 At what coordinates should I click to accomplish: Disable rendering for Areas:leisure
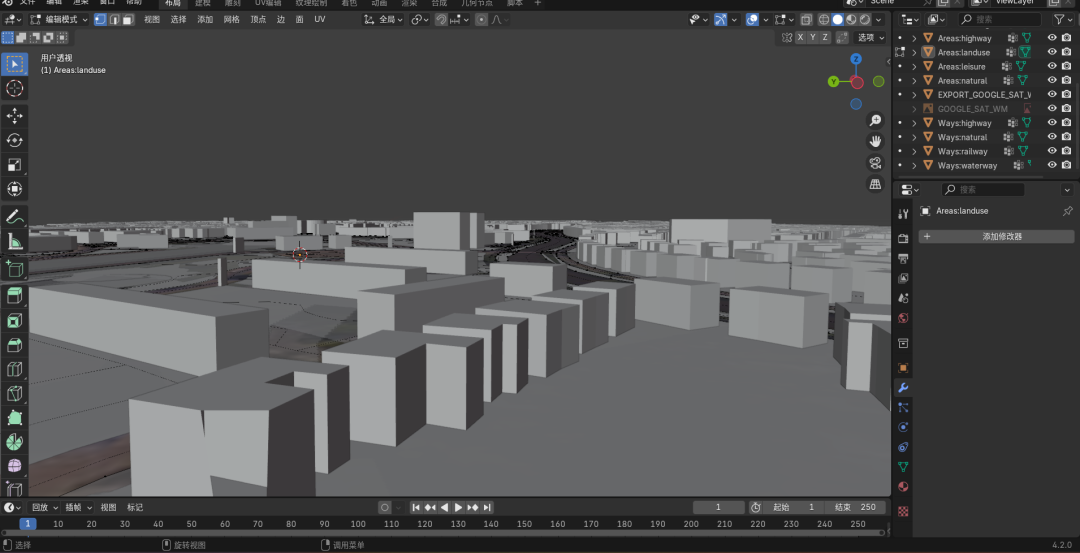tap(1066, 66)
